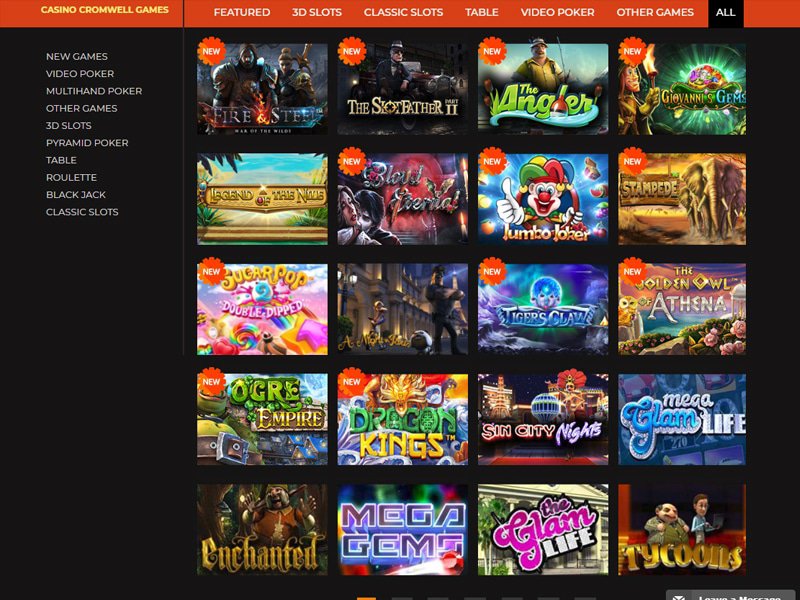Select the Giovanni's Gems game tile
Viewport: 800px width, 600px height.
[682, 89]
